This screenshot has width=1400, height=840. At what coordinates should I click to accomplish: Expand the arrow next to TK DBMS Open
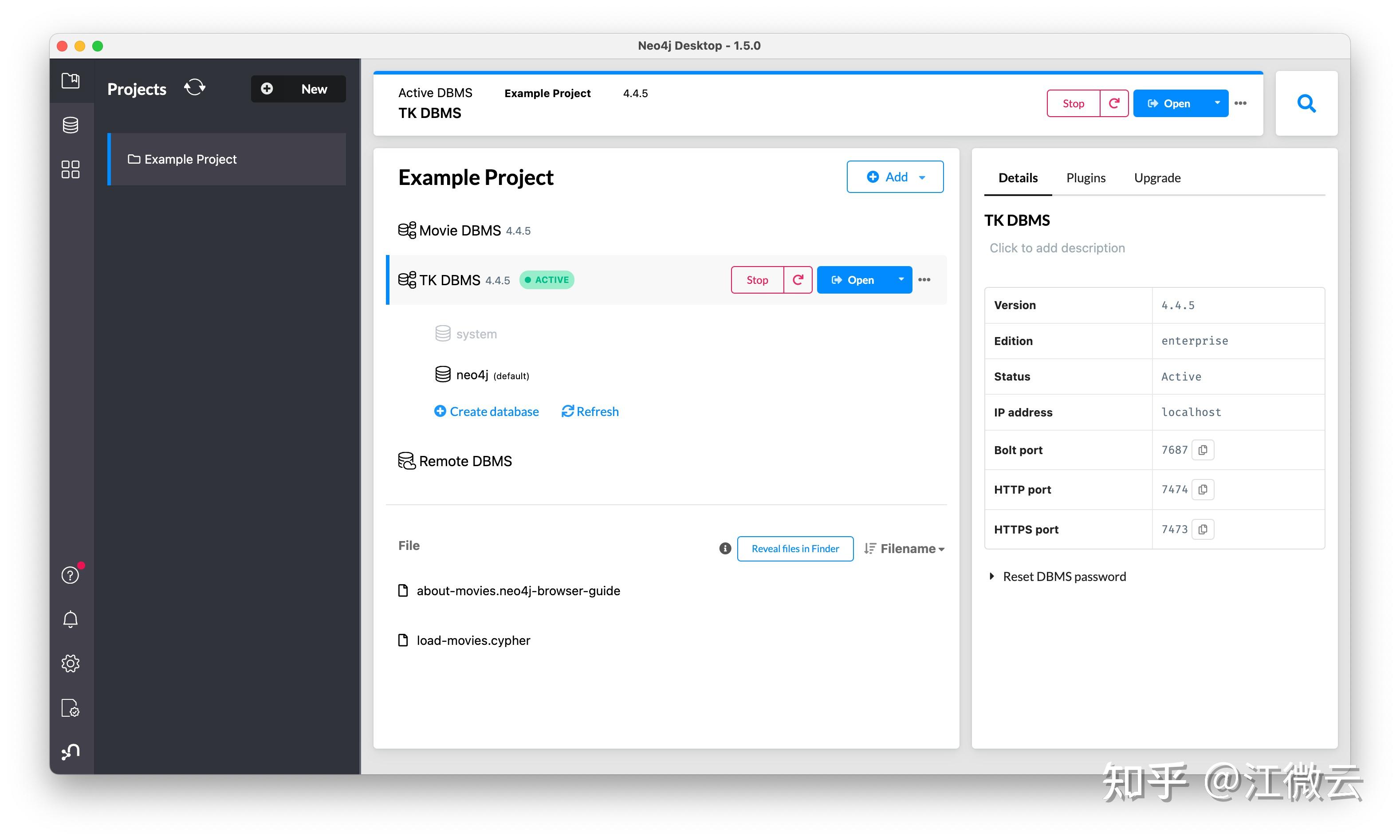901,279
